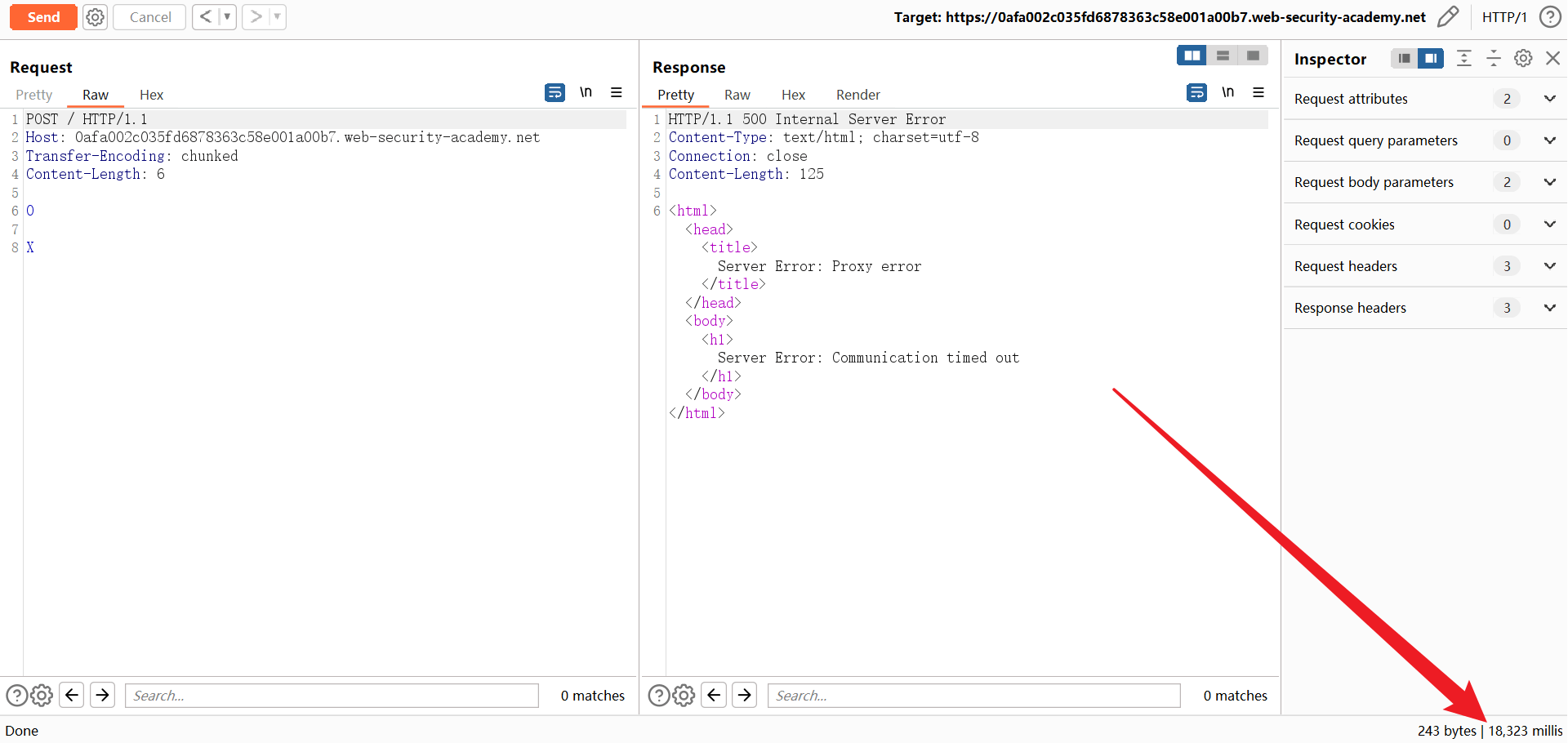The image size is (1568, 743).
Task: Open request settings gear beside Send
Action: (x=96, y=17)
